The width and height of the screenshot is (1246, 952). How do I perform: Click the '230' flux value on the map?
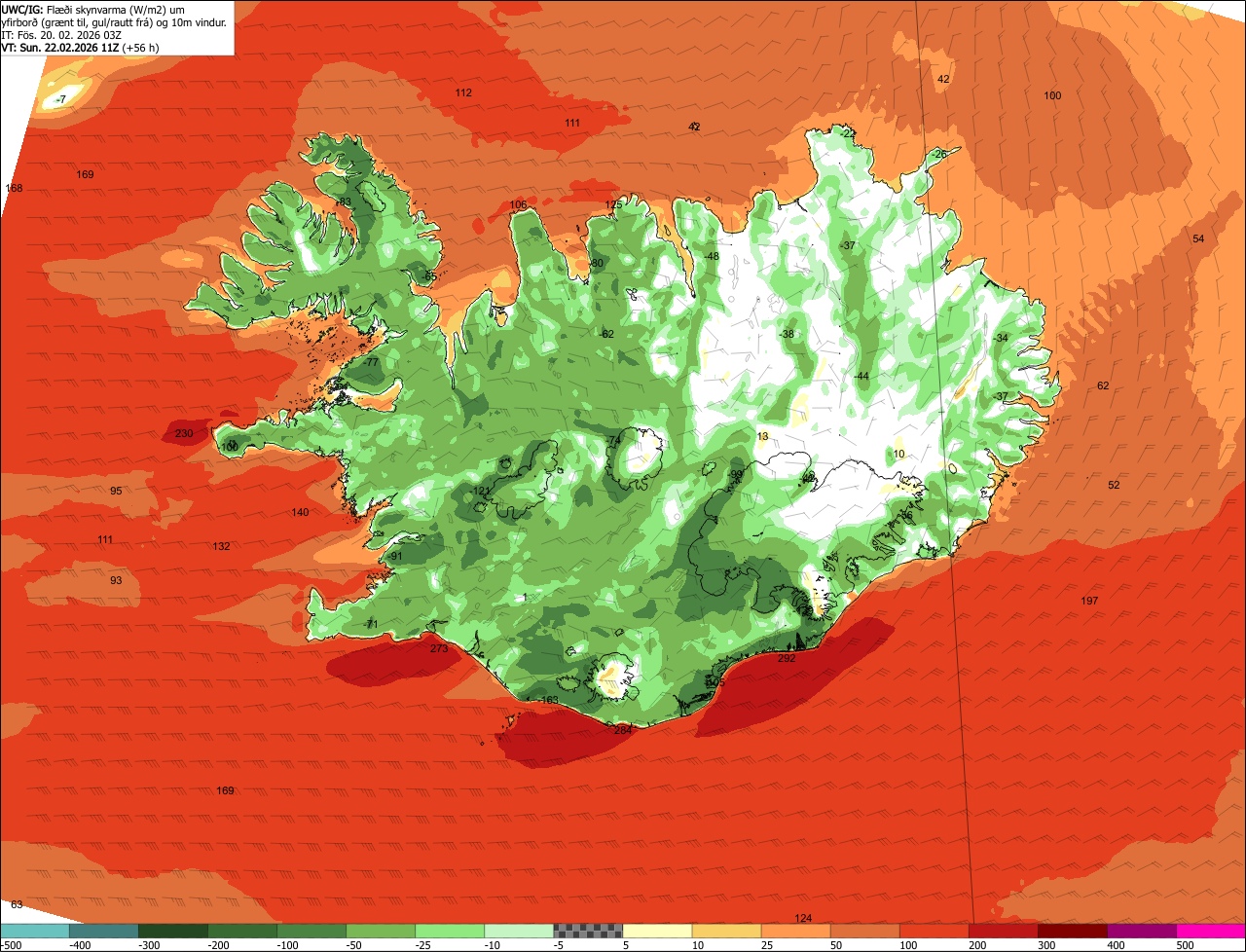click(x=183, y=433)
